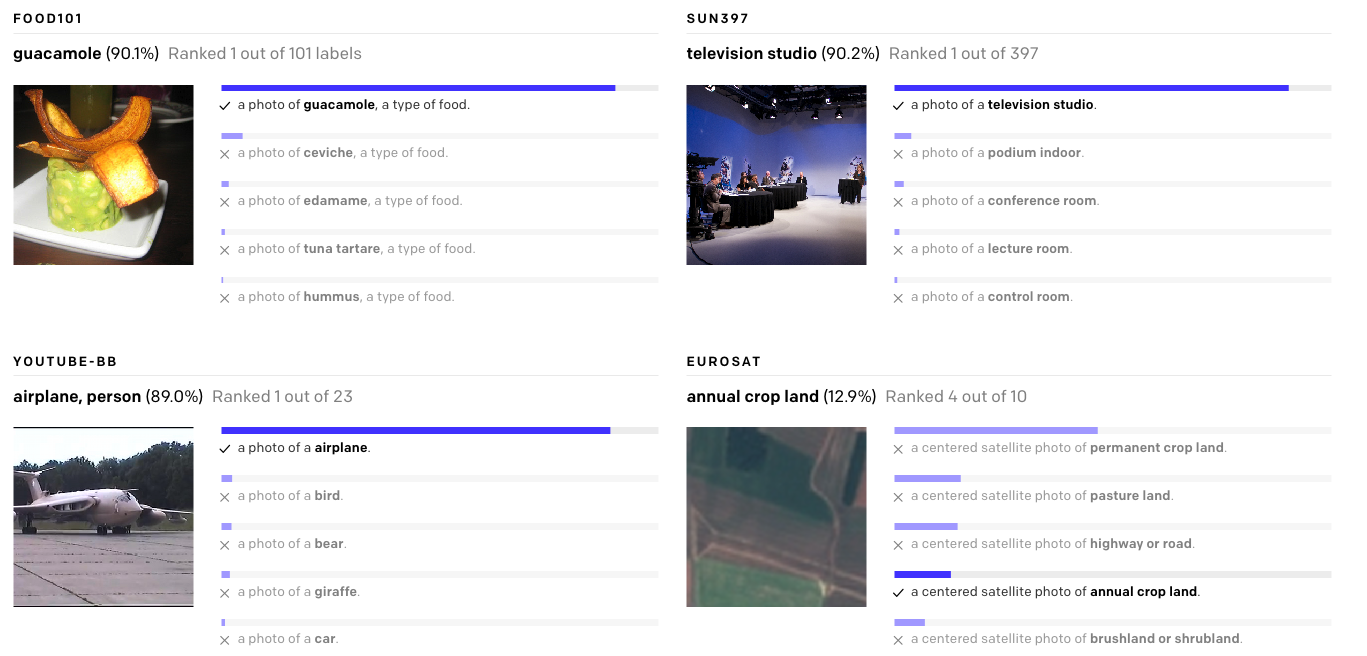This screenshot has width=1367, height=656.
Task: Select the SUN397 dataset title
Action: [x=717, y=19]
